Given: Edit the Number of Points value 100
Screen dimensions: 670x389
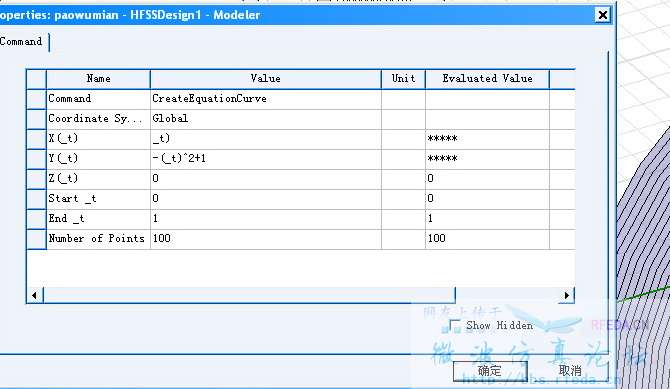Looking at the screenshot, I should click(266, 239).
